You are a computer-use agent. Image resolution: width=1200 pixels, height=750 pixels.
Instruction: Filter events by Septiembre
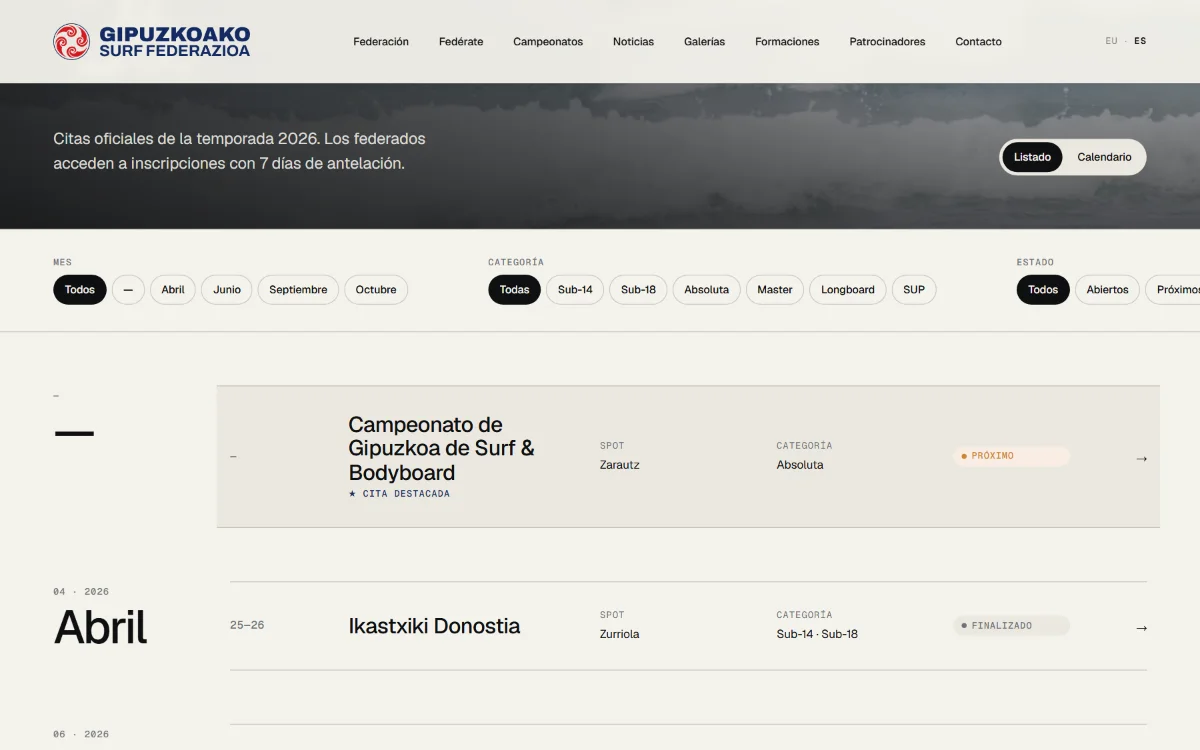click(x=298, y=290)
